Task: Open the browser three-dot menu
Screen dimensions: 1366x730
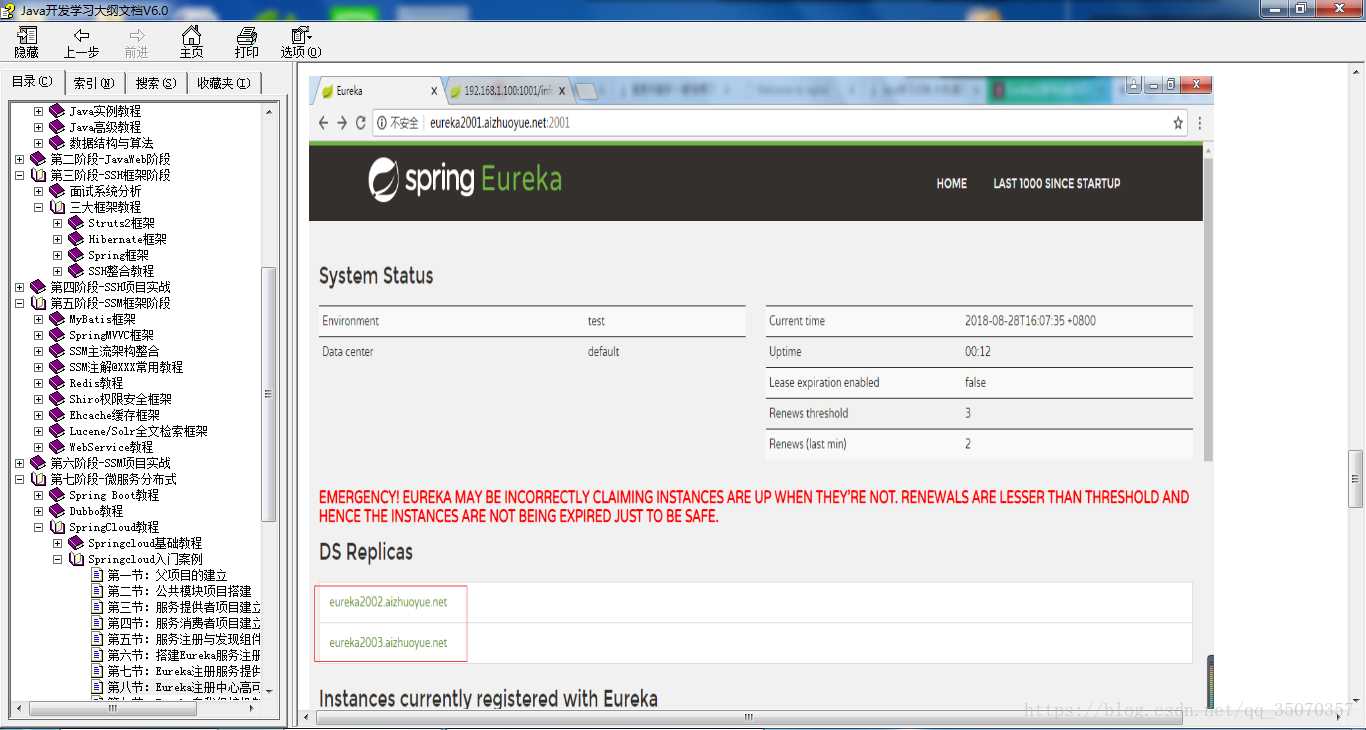Action: [1200, 123]
